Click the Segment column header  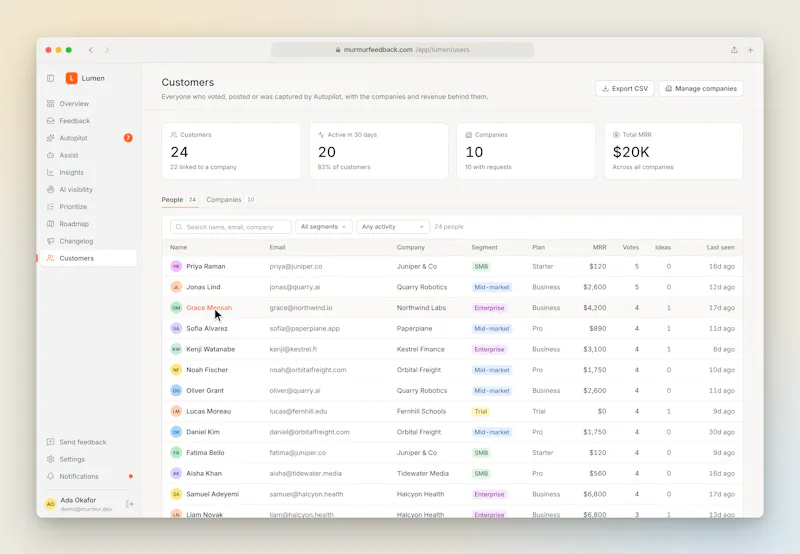[484, 247]
